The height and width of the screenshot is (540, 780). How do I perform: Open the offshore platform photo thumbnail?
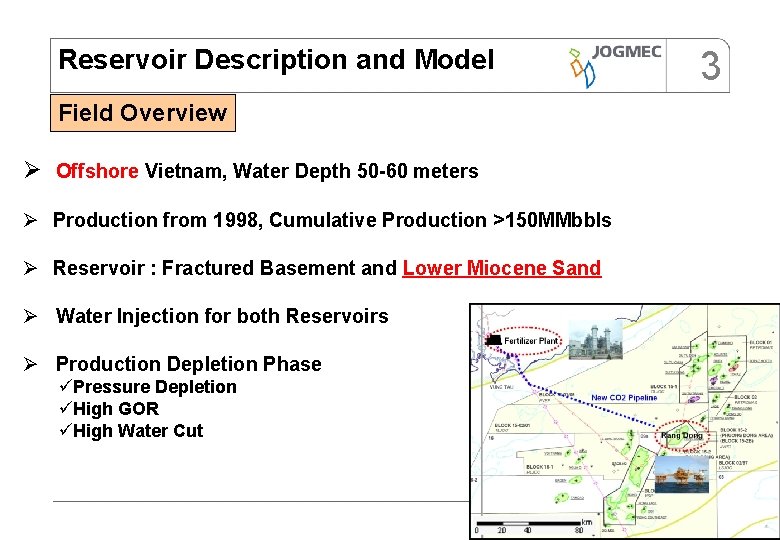(x=682, y=474)
